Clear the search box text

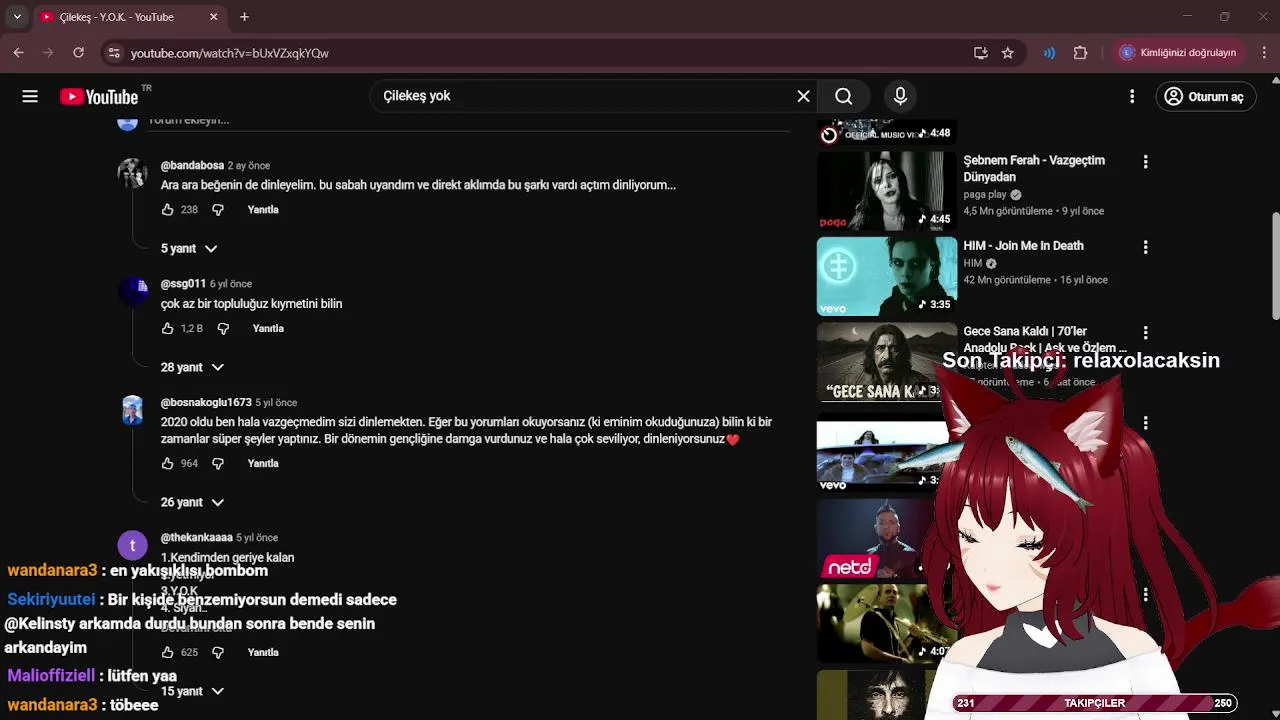point(803,96)
